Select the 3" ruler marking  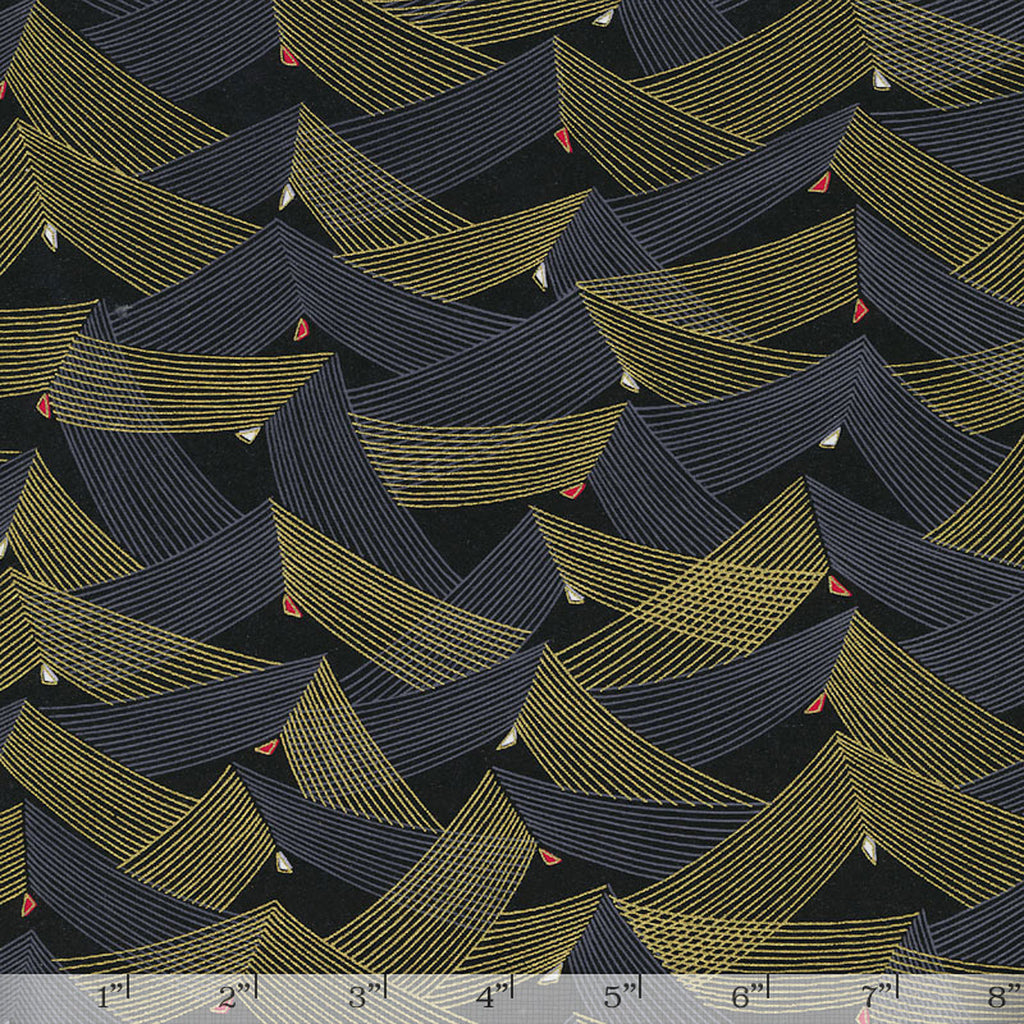click(362, 996)
